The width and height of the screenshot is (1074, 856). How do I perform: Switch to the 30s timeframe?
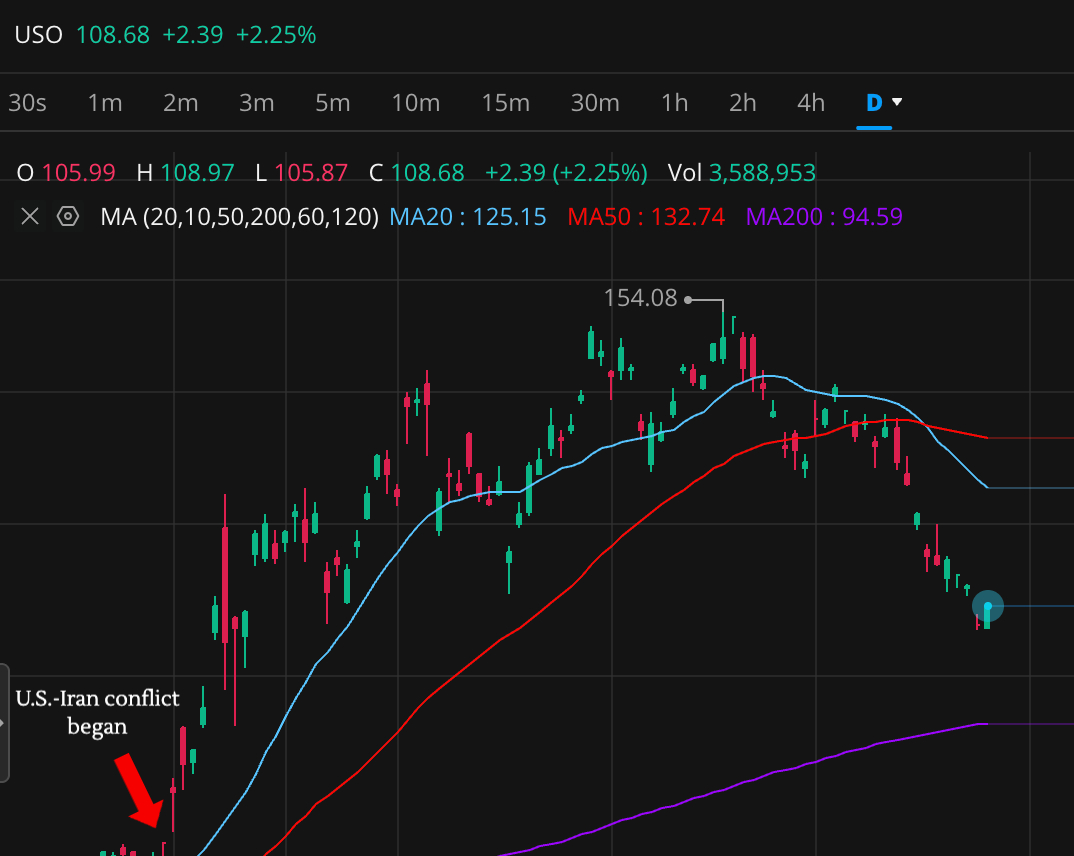pos(27,103)
